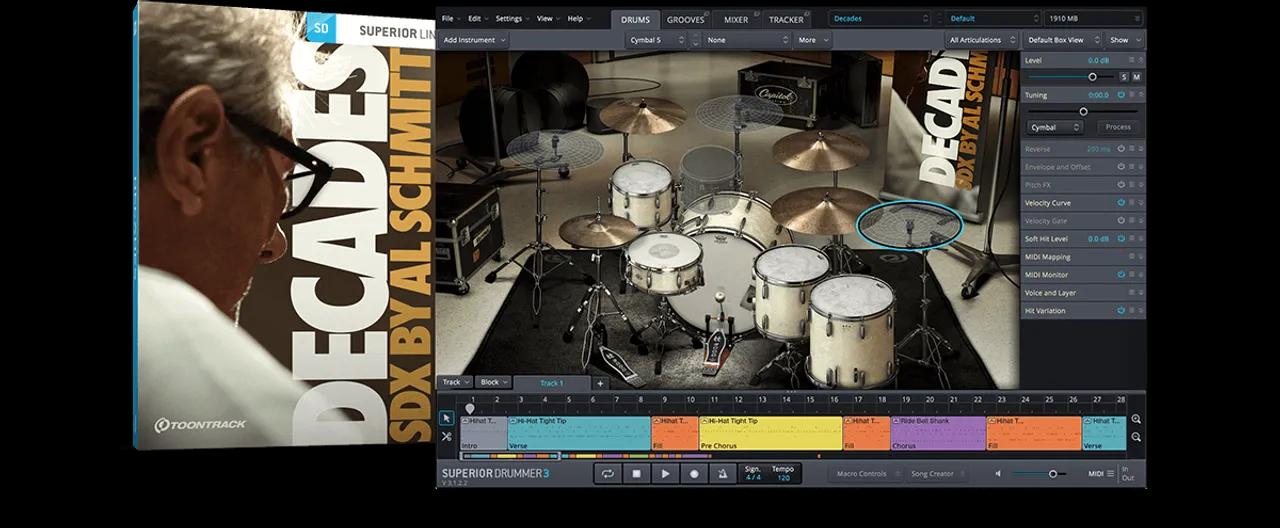The height and width of the screenshot is (528, 1280).
Task: Select the purple Ride Bell Shank Chorus block
Action: click(x=938, y=433)
